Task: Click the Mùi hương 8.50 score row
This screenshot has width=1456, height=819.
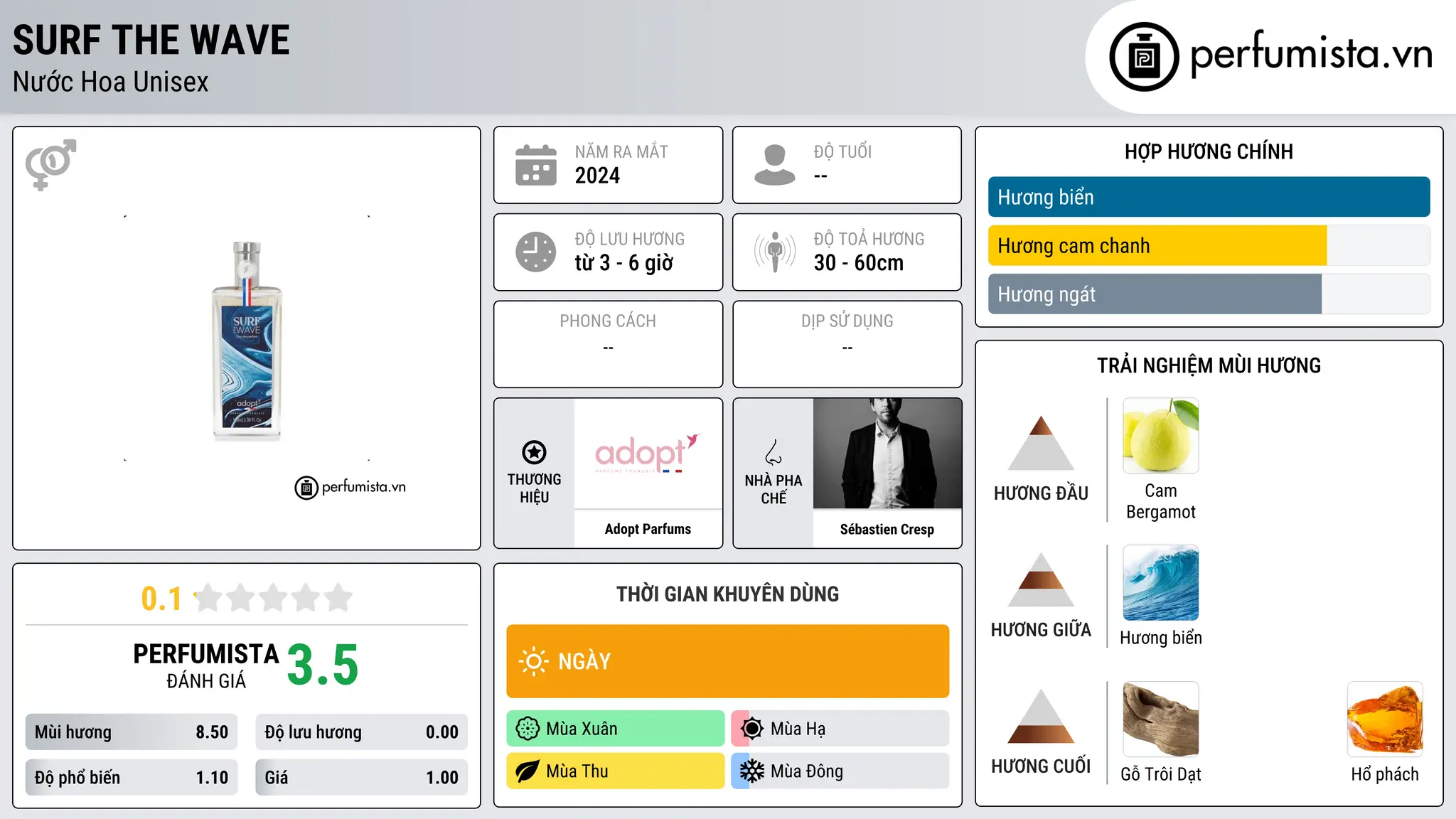Action: click(132, 732)
